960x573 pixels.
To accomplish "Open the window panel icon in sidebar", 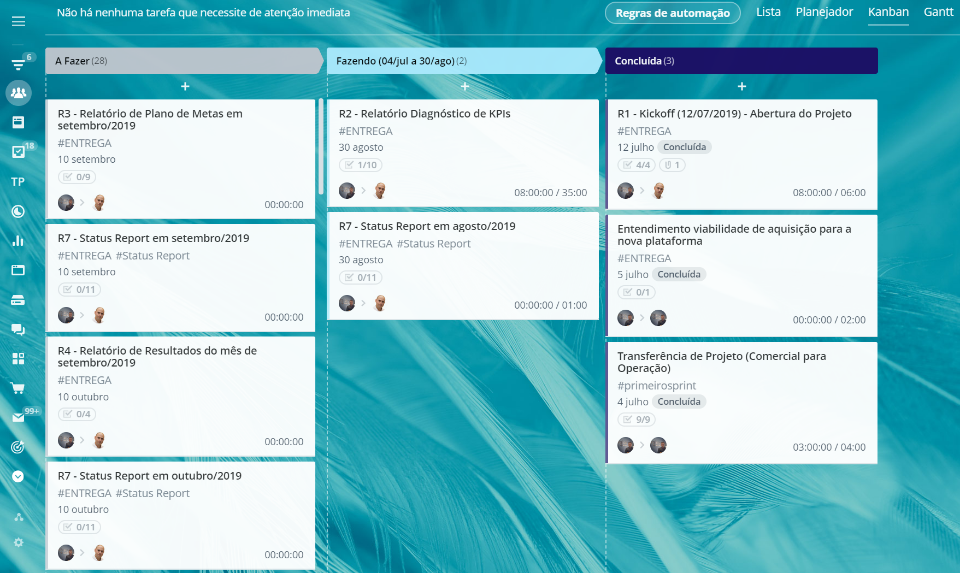I will [18, 270].
